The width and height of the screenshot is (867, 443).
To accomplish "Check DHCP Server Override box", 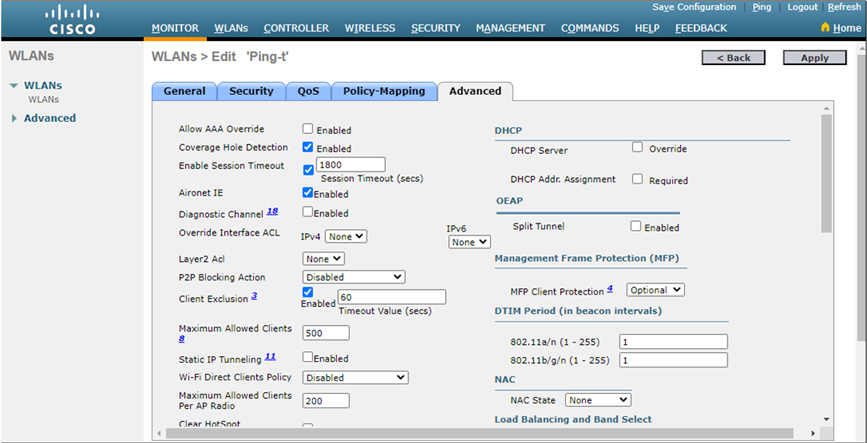I will point(637,147).
